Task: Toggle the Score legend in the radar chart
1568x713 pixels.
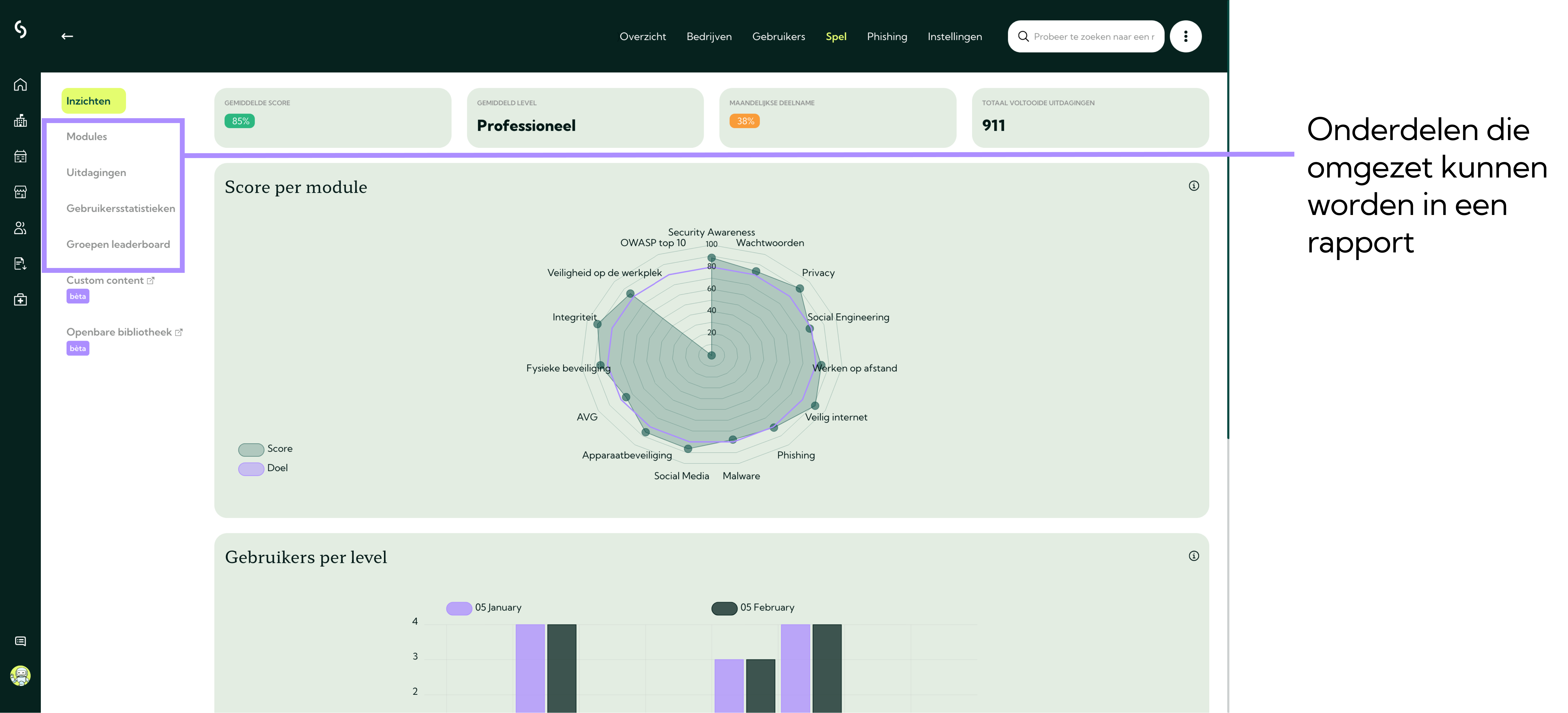Action: [265, 449]
